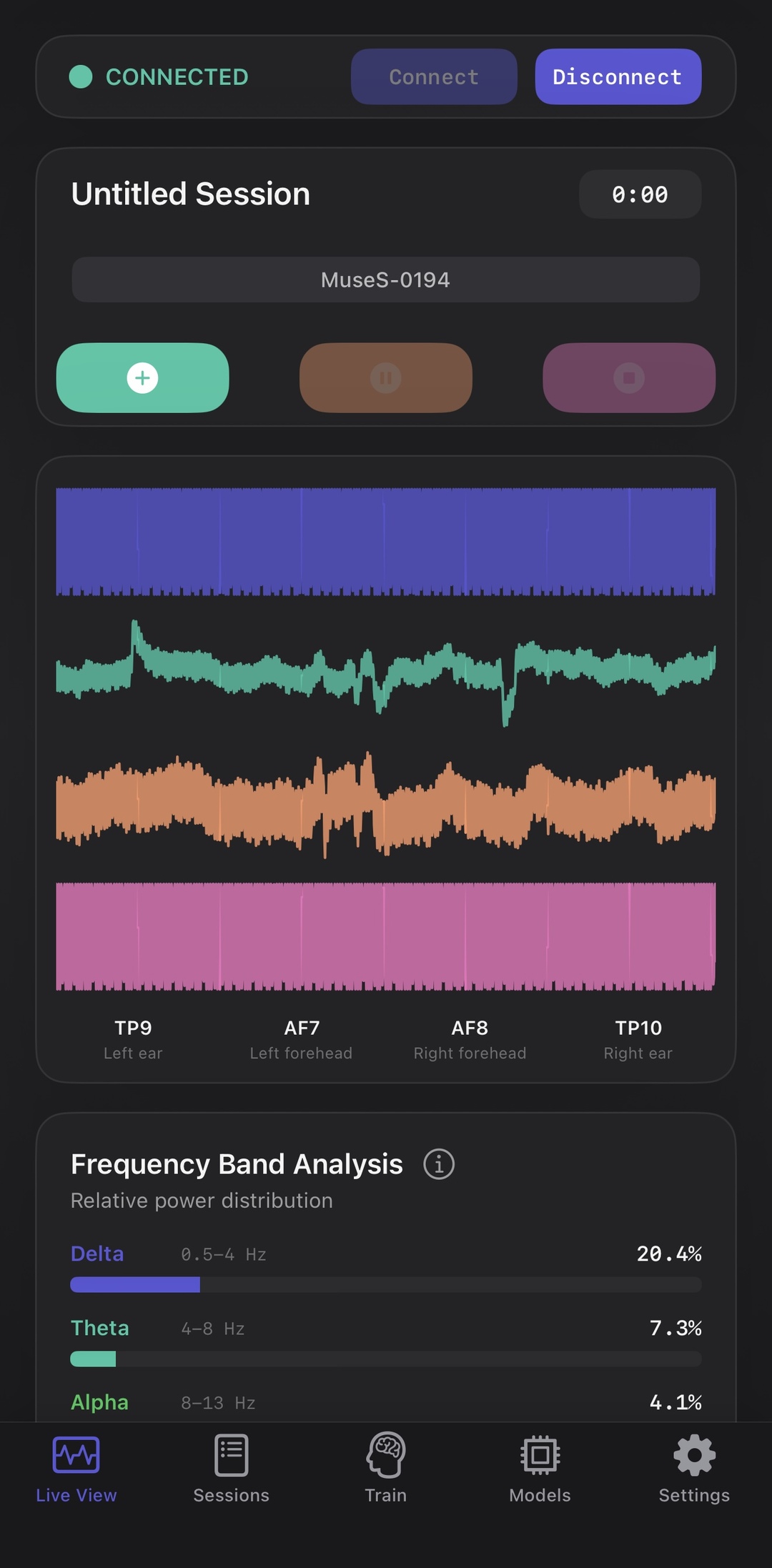
Task: Click the dimmed Connect button
Action: coord(434,77)
